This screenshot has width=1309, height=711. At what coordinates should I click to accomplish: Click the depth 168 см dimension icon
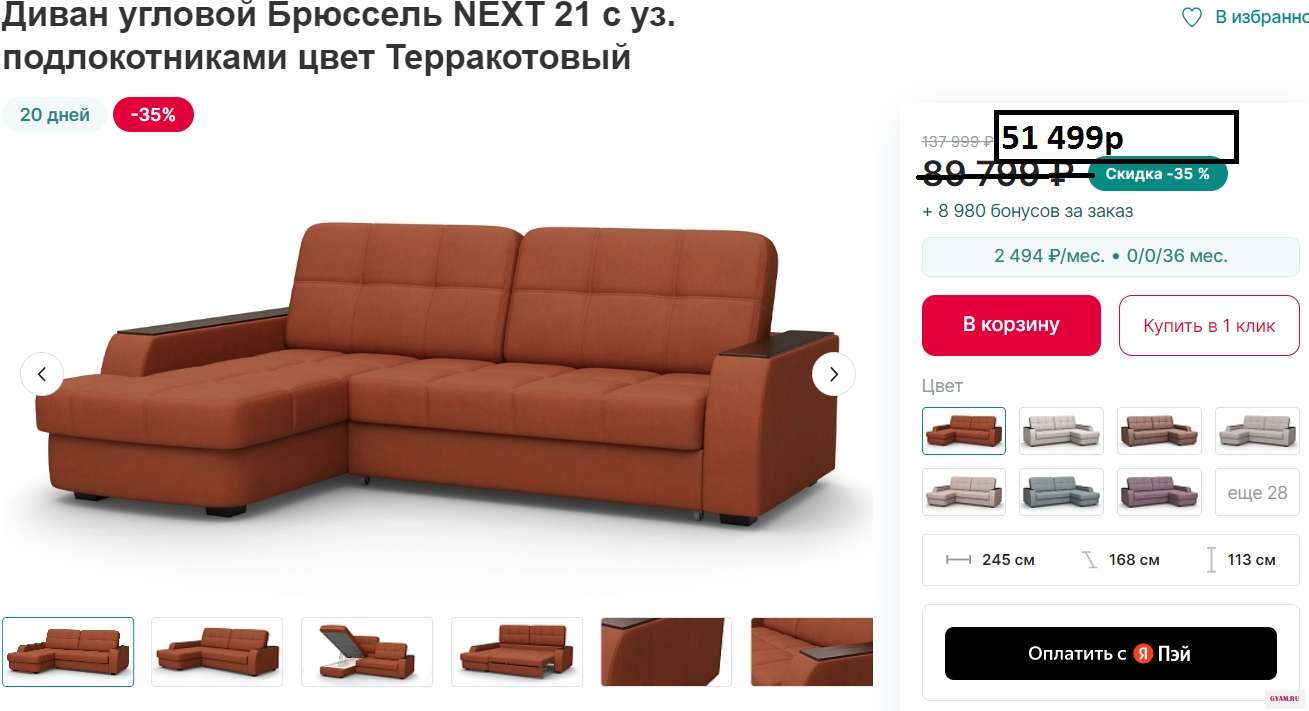(x=1089, y=560)
